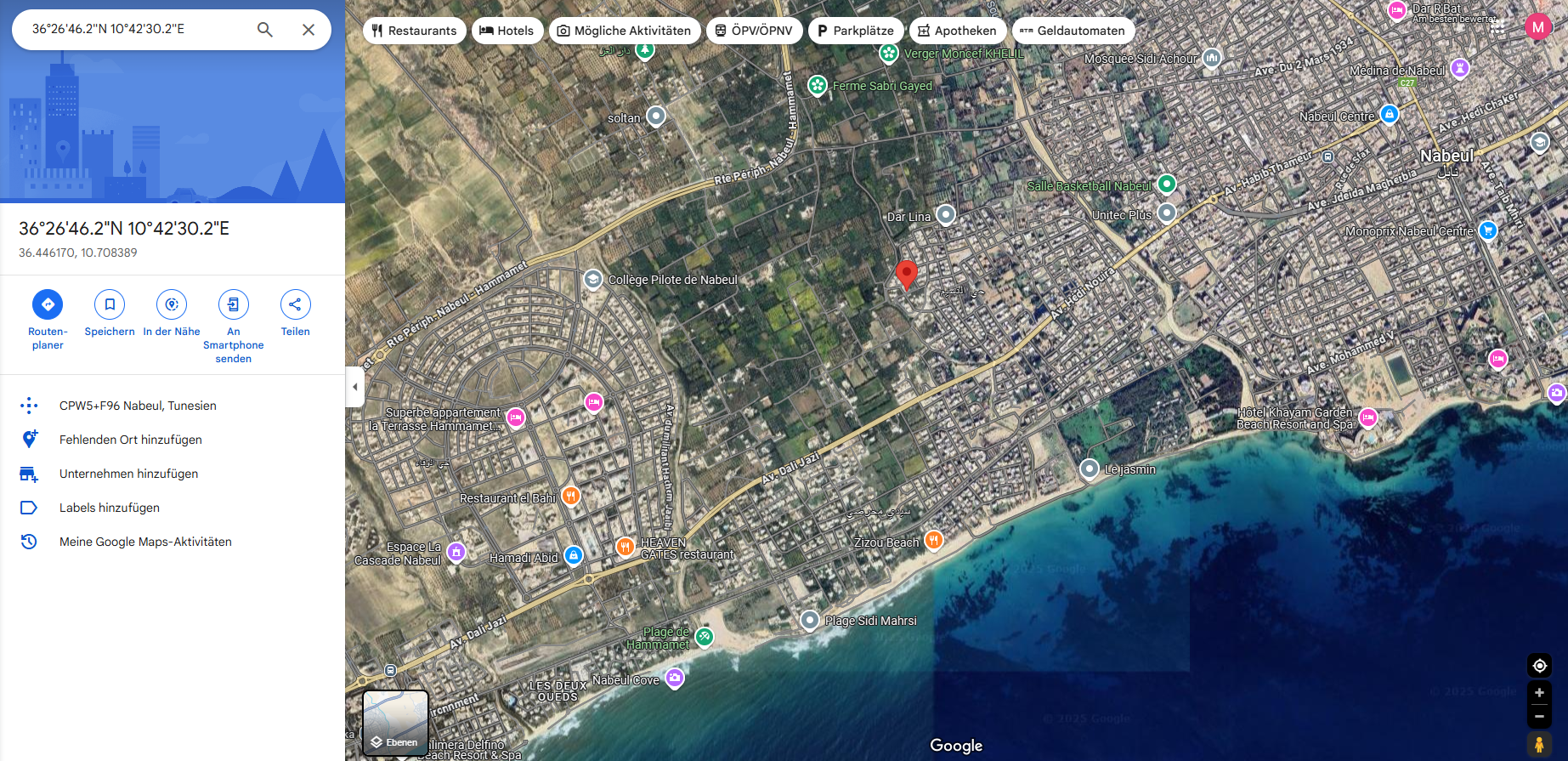The height and width of the screenshot is (761, 1568).
Task: Click the Monoprix Nabeul Centre marker
Action: click(x=1487, y=230)
